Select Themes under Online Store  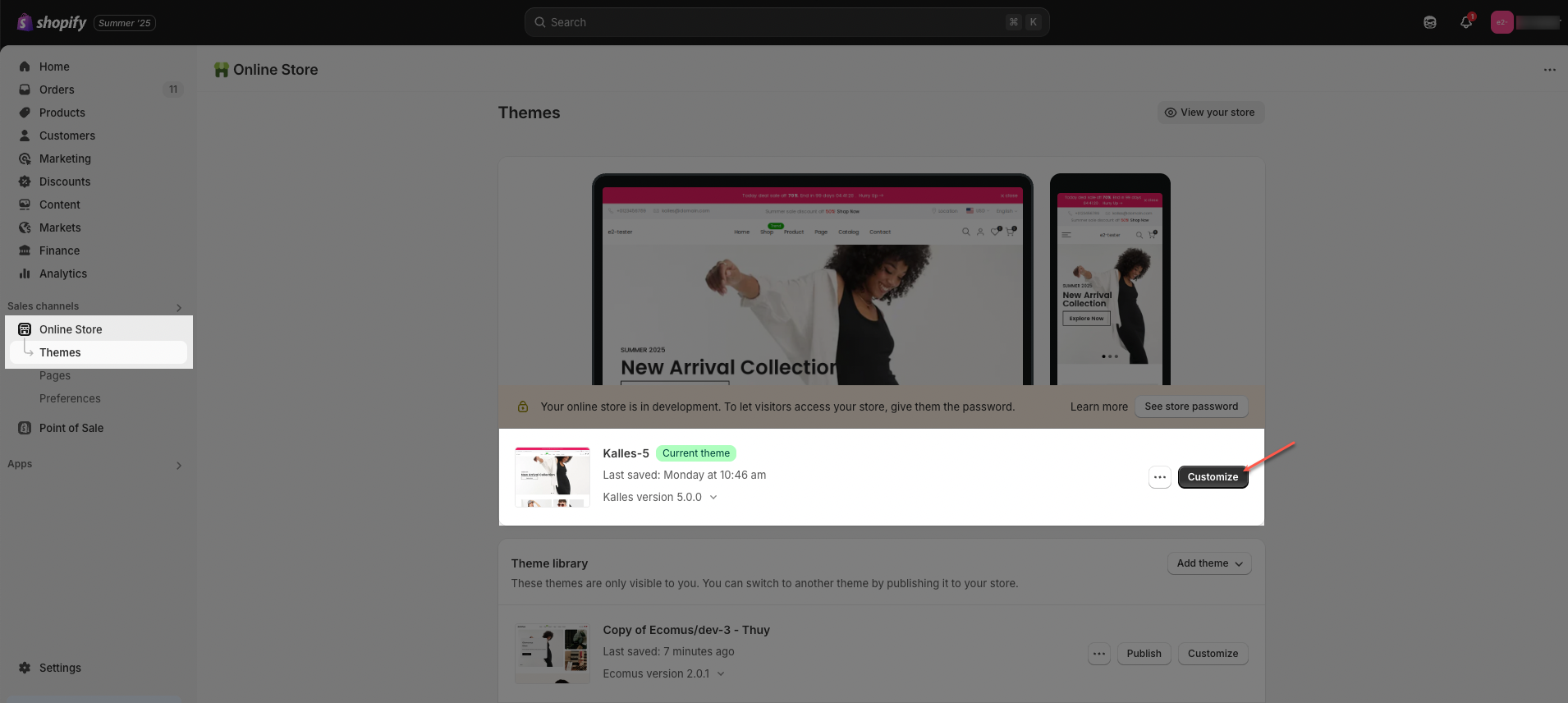point(99,352)
